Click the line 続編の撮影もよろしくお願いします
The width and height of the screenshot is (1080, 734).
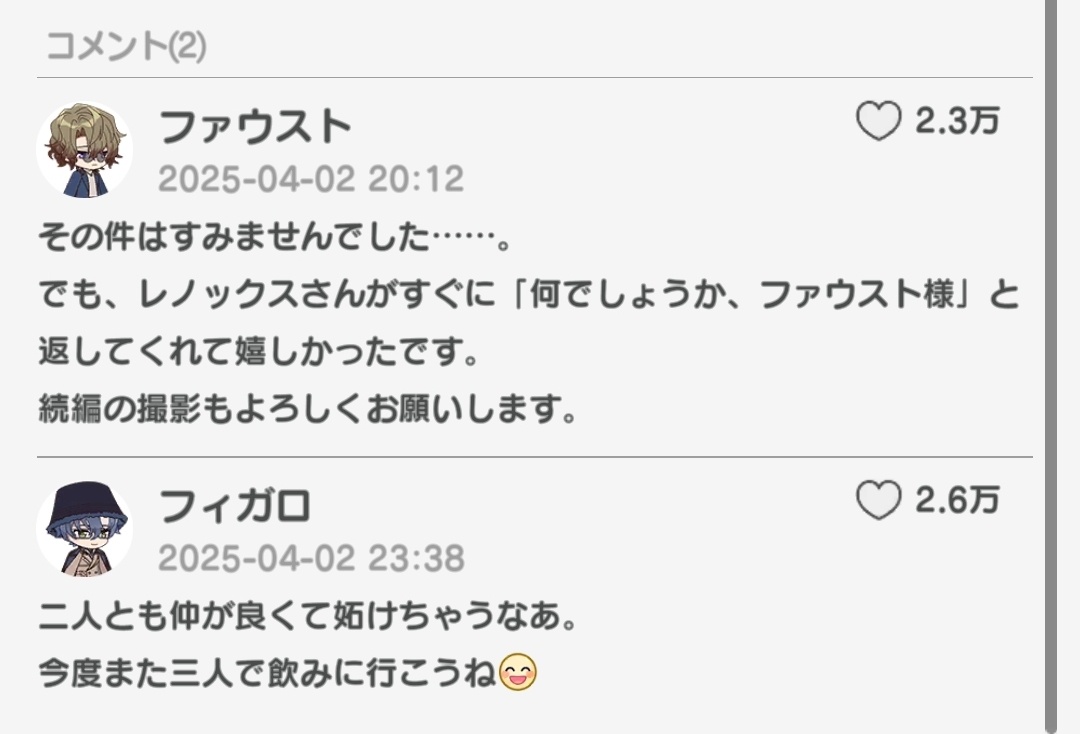click(307, 409)
